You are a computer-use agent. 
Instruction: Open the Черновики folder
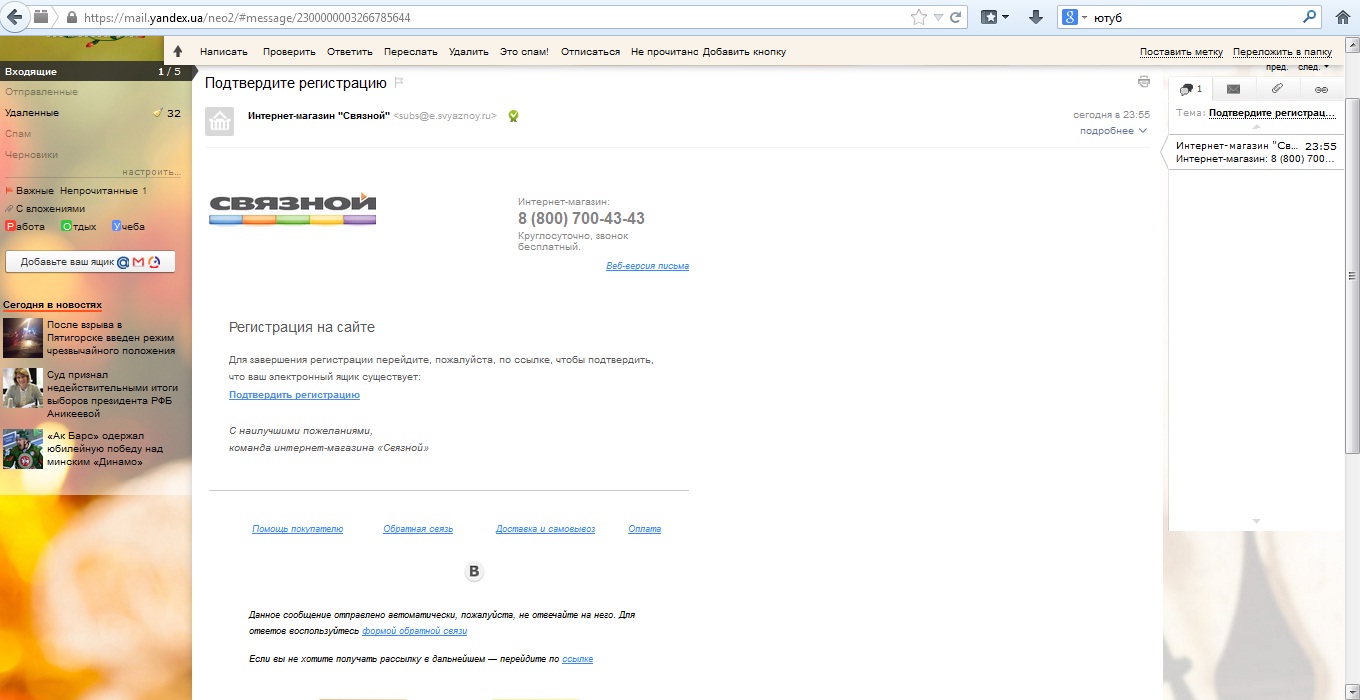(31, 155)
